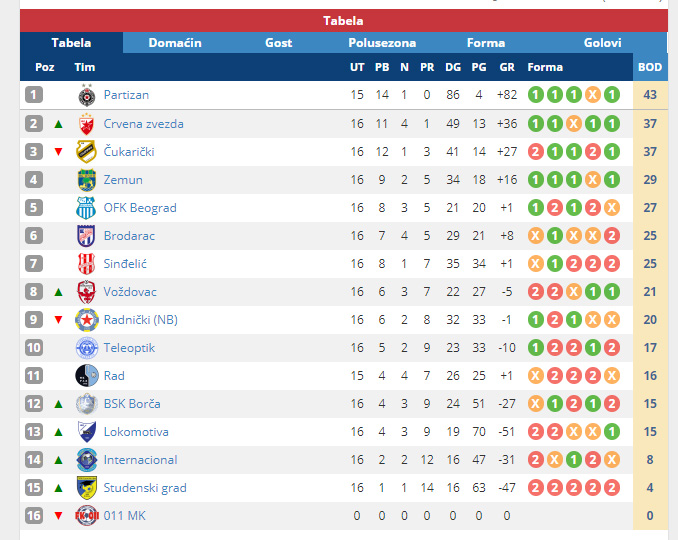Click Lokomotiva's green win form badge
The height and width of the screenshot is (540, 678).
coord(612,432)
